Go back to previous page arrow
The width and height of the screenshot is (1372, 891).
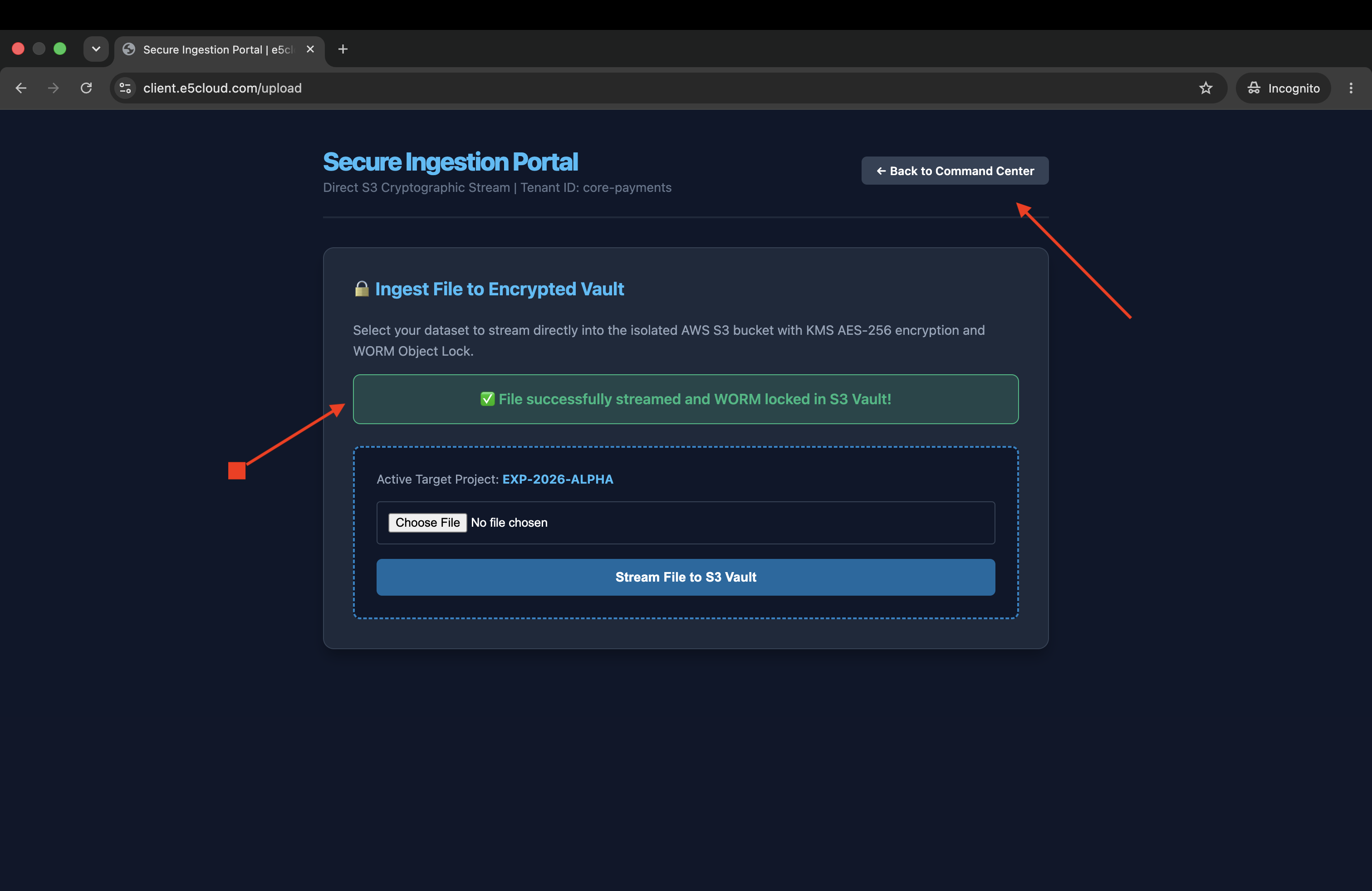pos(21,88)
